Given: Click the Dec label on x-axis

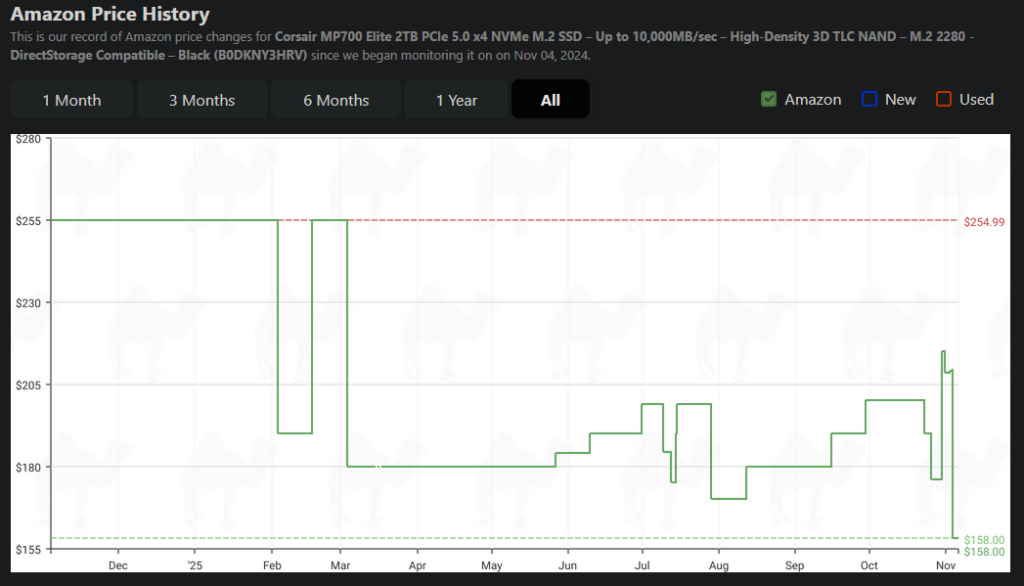Looking at the screenshot, I should coord(117,565).
